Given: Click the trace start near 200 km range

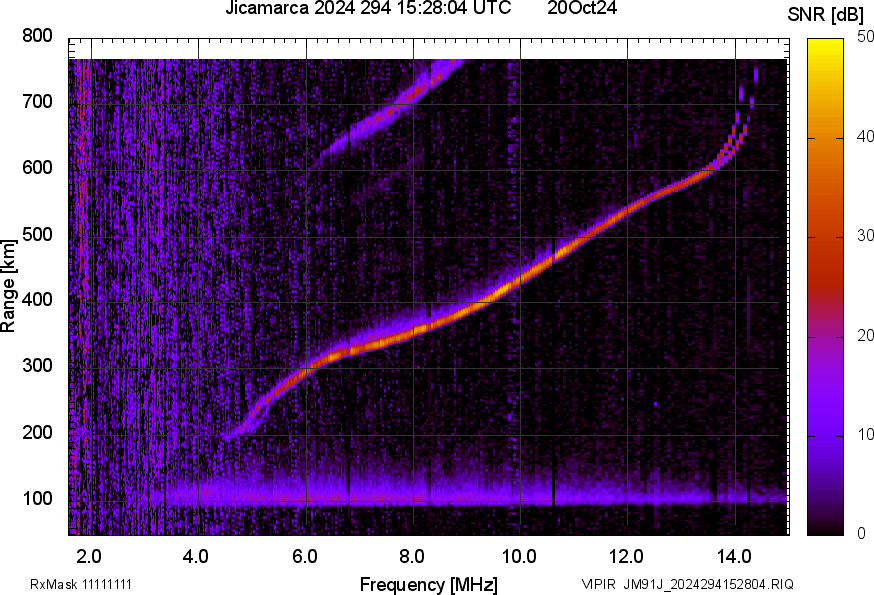Looking at the screenshot, I should (234, 433).
